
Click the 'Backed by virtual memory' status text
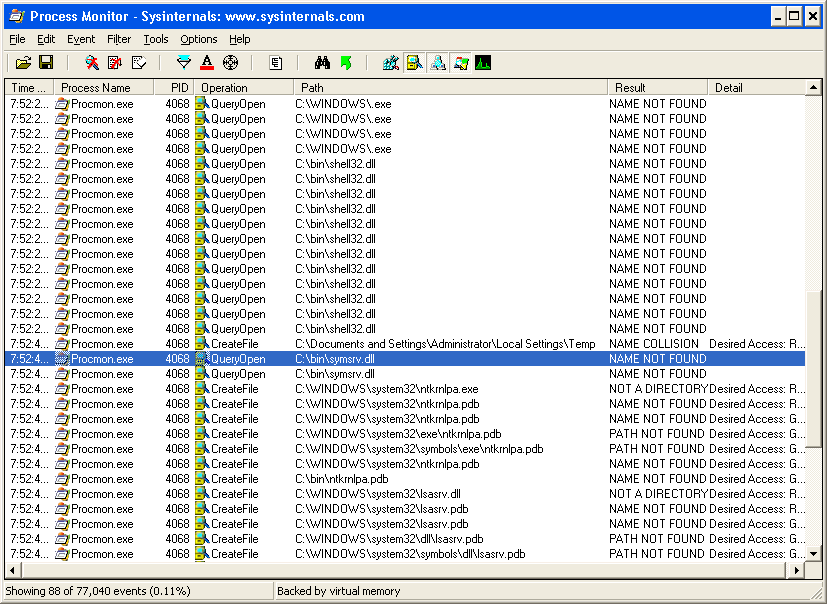coord(339,591)
